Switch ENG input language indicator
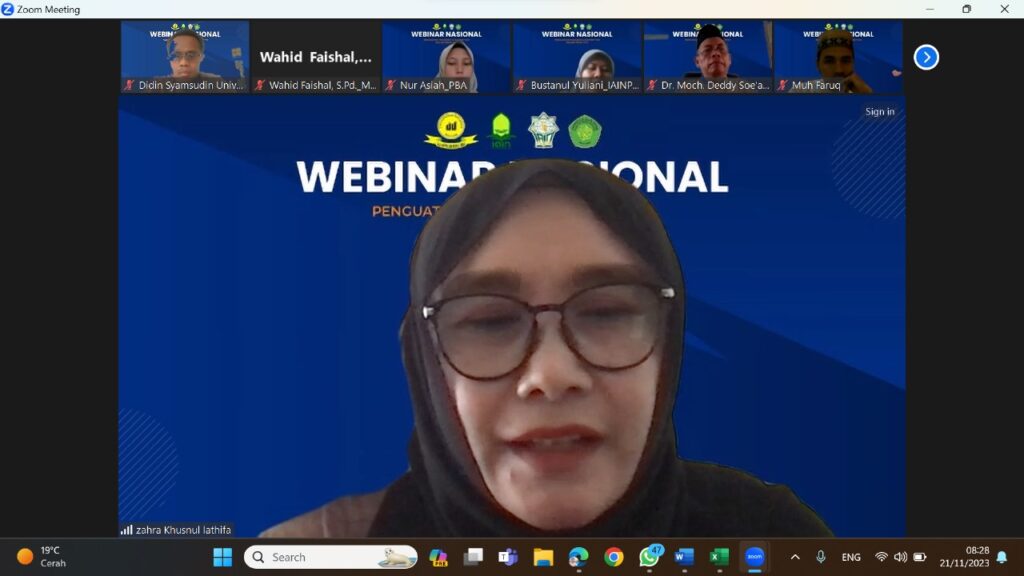 point(851,557)
